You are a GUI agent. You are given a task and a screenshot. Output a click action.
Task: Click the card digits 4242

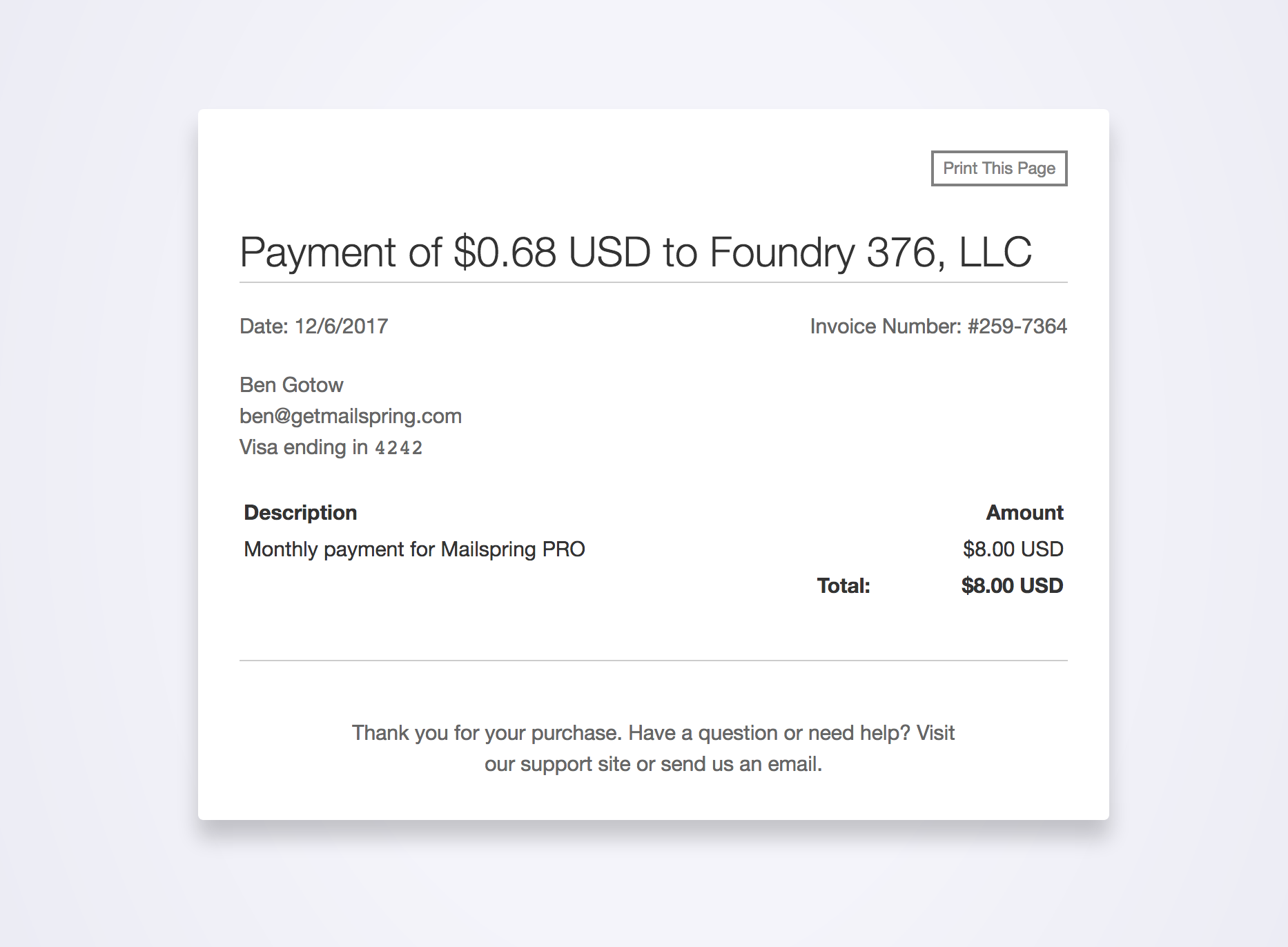coord(398,448)
